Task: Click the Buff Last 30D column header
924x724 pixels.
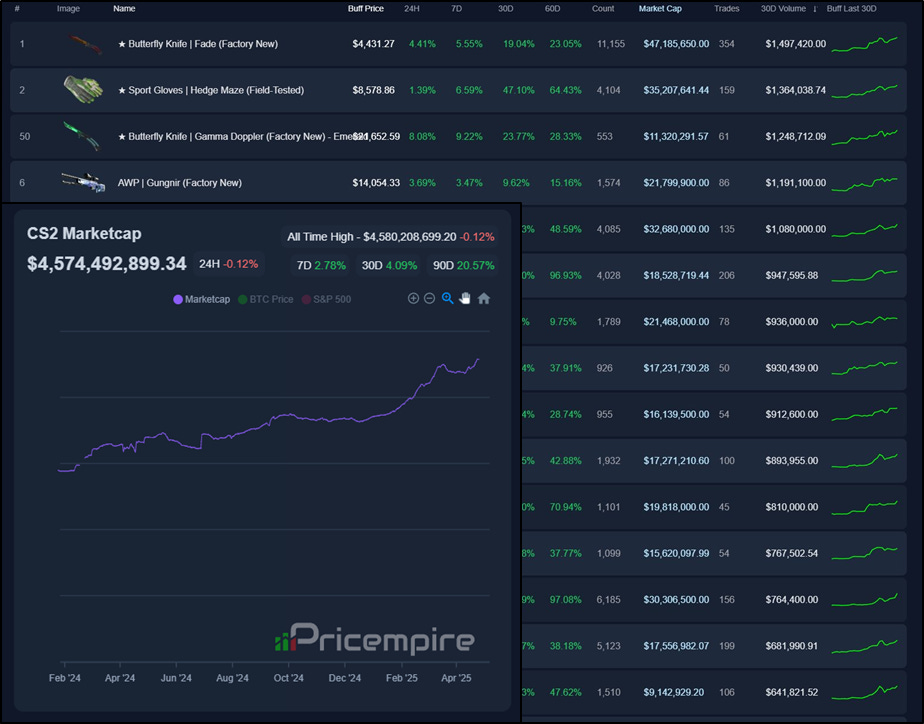Action: (852, 9)
